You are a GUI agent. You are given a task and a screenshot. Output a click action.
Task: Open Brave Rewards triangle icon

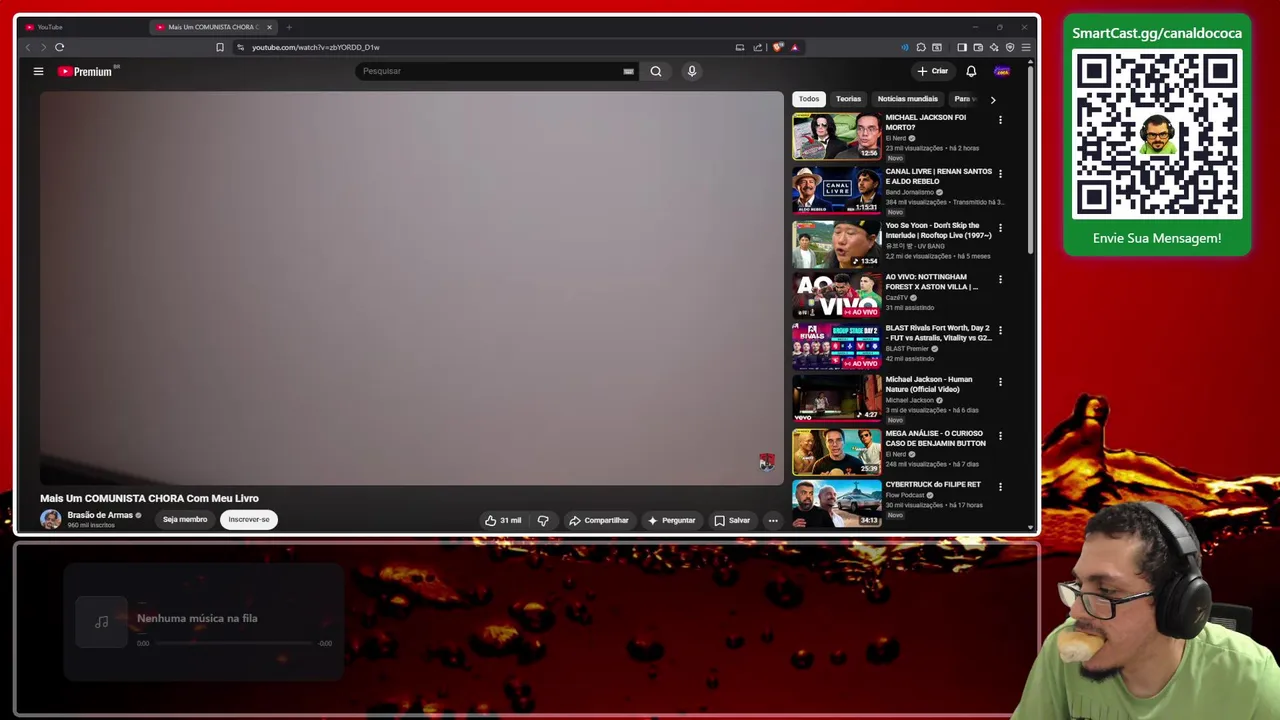[x=794, y=47]
